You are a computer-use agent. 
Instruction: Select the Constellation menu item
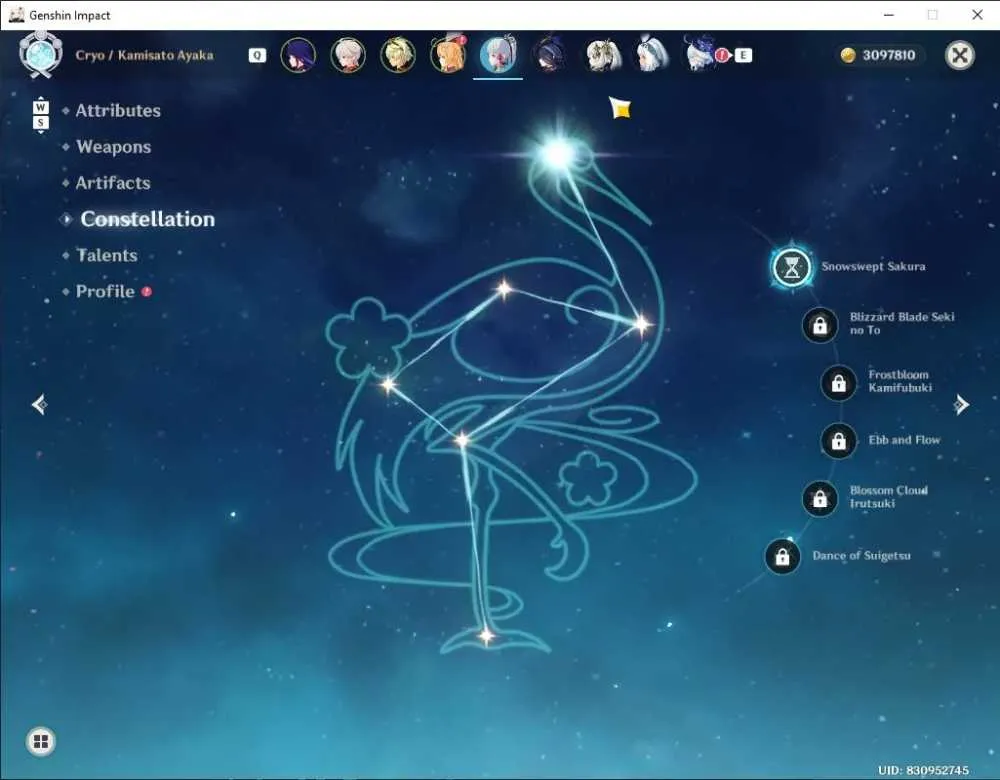(147, 219)
